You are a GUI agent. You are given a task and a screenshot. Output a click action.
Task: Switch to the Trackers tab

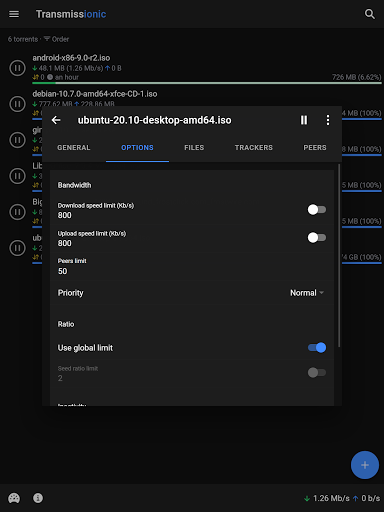[254, 148]
